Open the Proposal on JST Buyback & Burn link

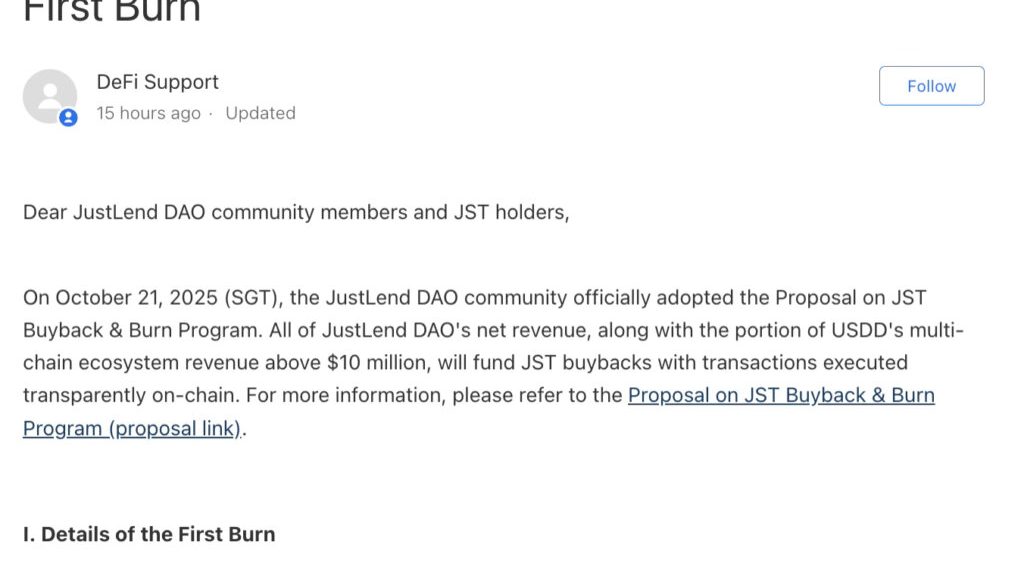pyautogui.click(x=780, y=395)
